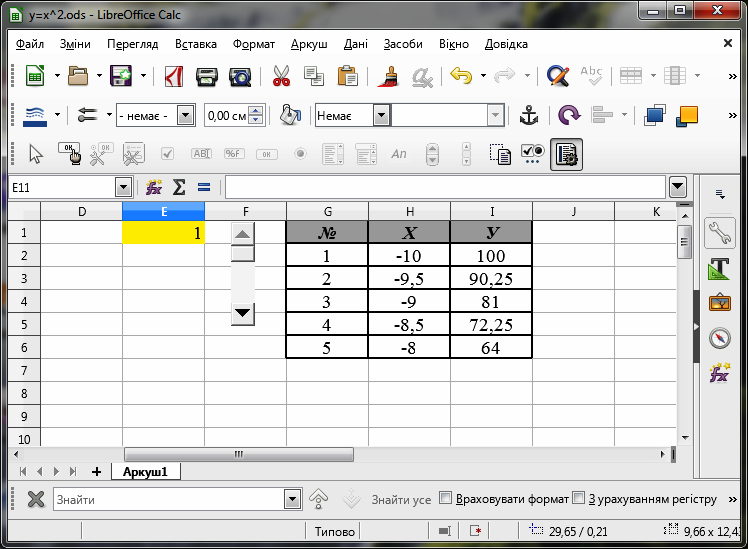Viewport: 748px width, 549px height.
Task: Increase the line width spinner value
Action: pos(256,111)
